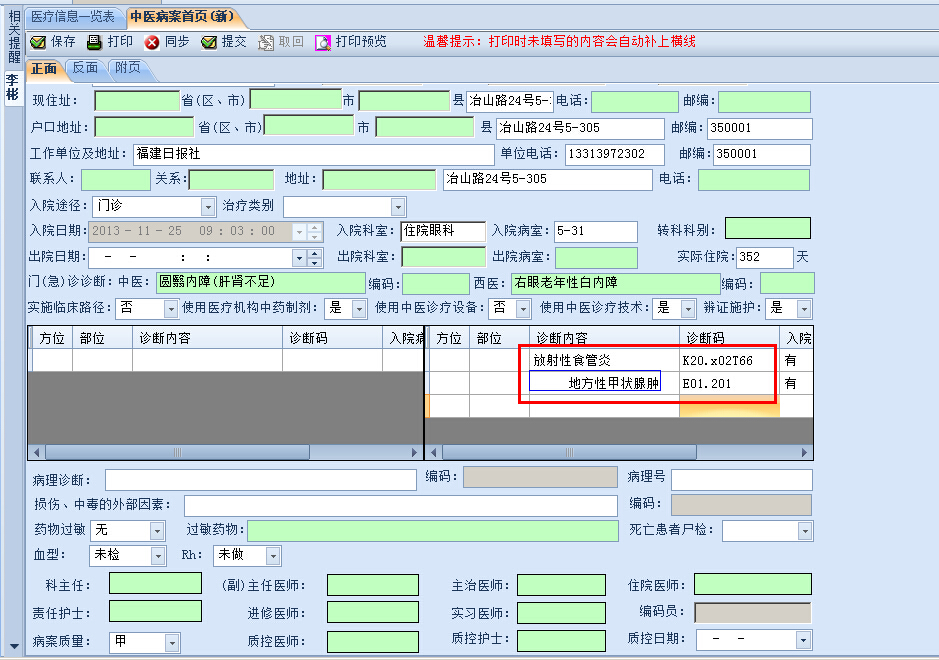Click the 打印 printer icon
Image resolution: width=939 pixels, height=660 pixels.
tap(94, 42)
